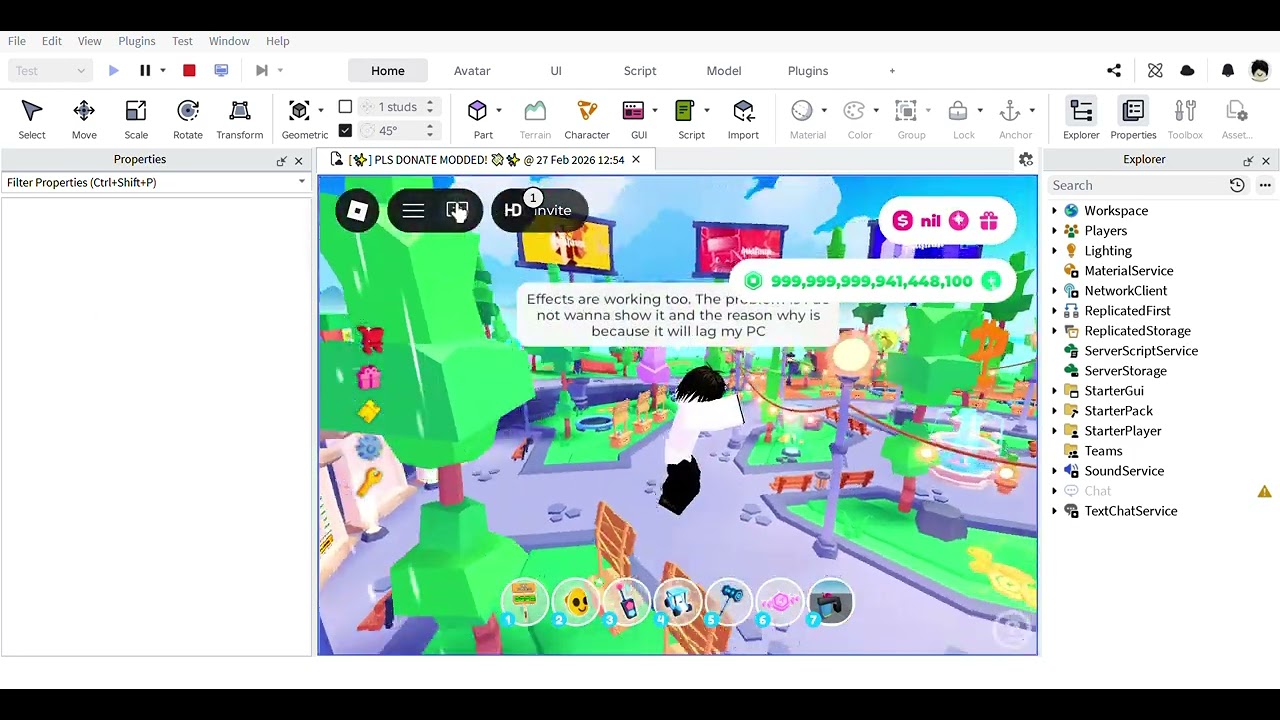Close the PLS DONATE MODDED tab
The image size is (1280, 720).
635,160
